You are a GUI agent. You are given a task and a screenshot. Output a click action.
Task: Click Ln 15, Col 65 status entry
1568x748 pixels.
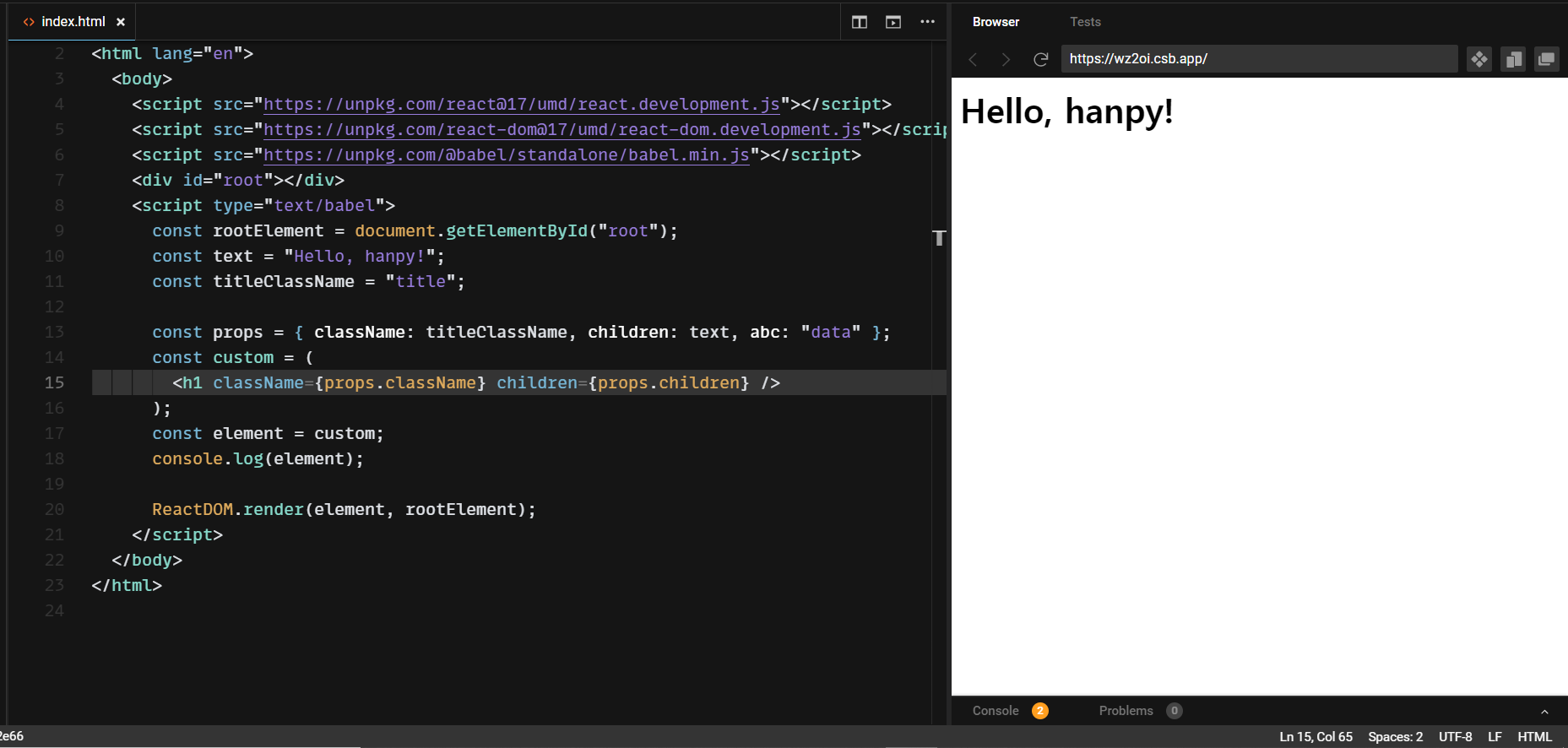(1316, 737)
